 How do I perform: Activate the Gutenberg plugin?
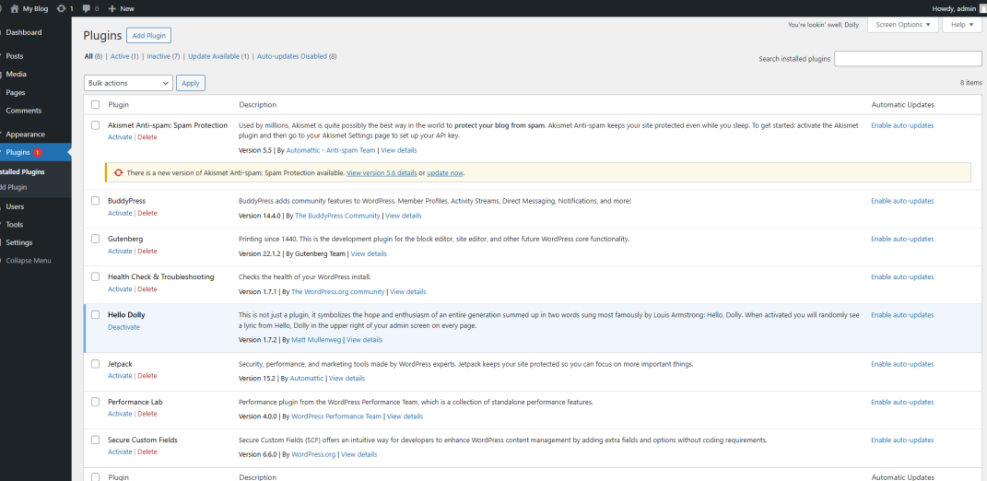[120, 251]
